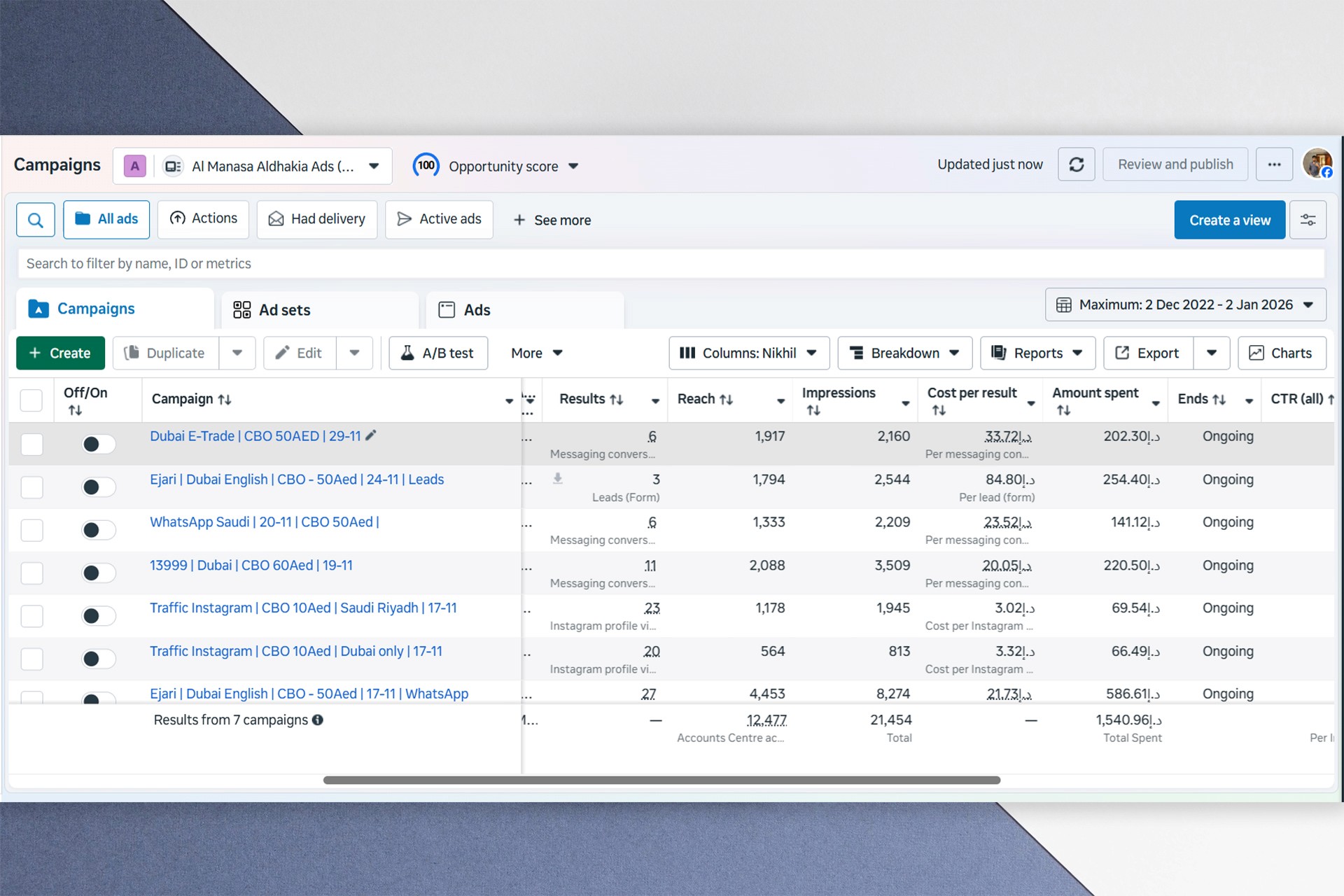Click the info icon next to Results from 7 campaigns
Viewport: 1344px width, 896px height.
pos(318,720)
